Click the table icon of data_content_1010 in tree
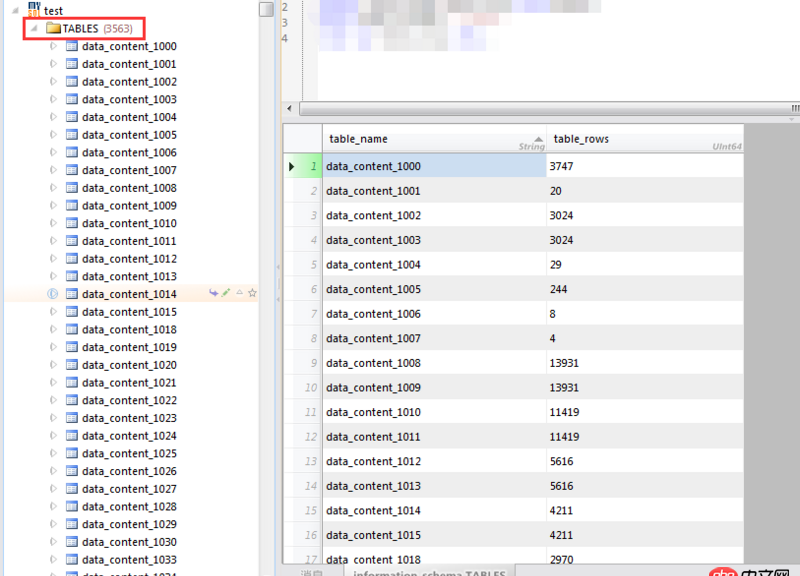Screen dimensions: 800x576 (72, 223)
